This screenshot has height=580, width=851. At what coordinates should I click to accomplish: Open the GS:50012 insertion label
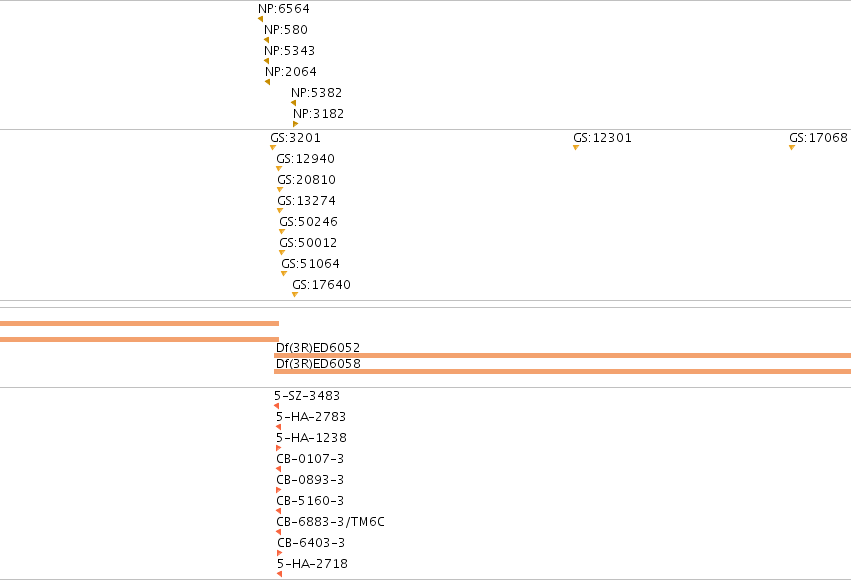(x=308, y=243)
